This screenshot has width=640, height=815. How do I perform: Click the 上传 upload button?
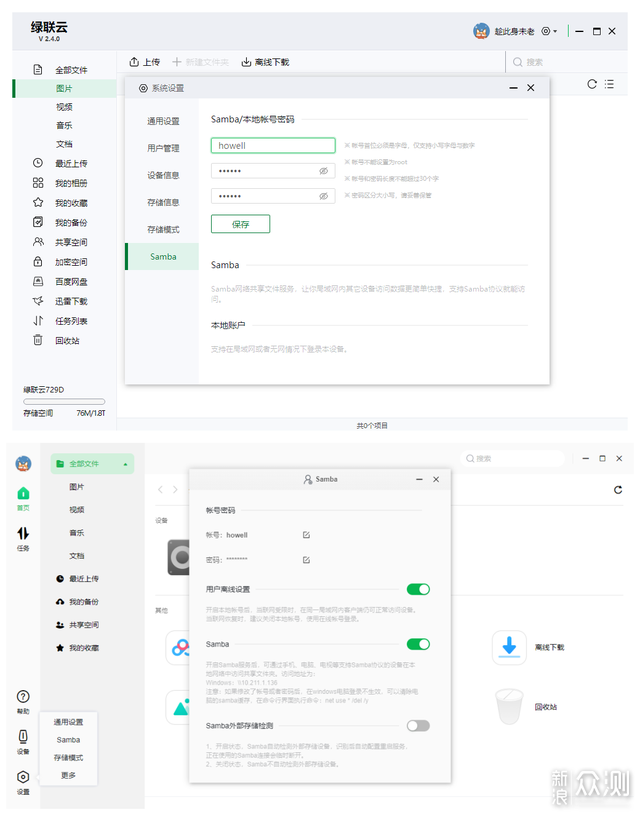144,62
